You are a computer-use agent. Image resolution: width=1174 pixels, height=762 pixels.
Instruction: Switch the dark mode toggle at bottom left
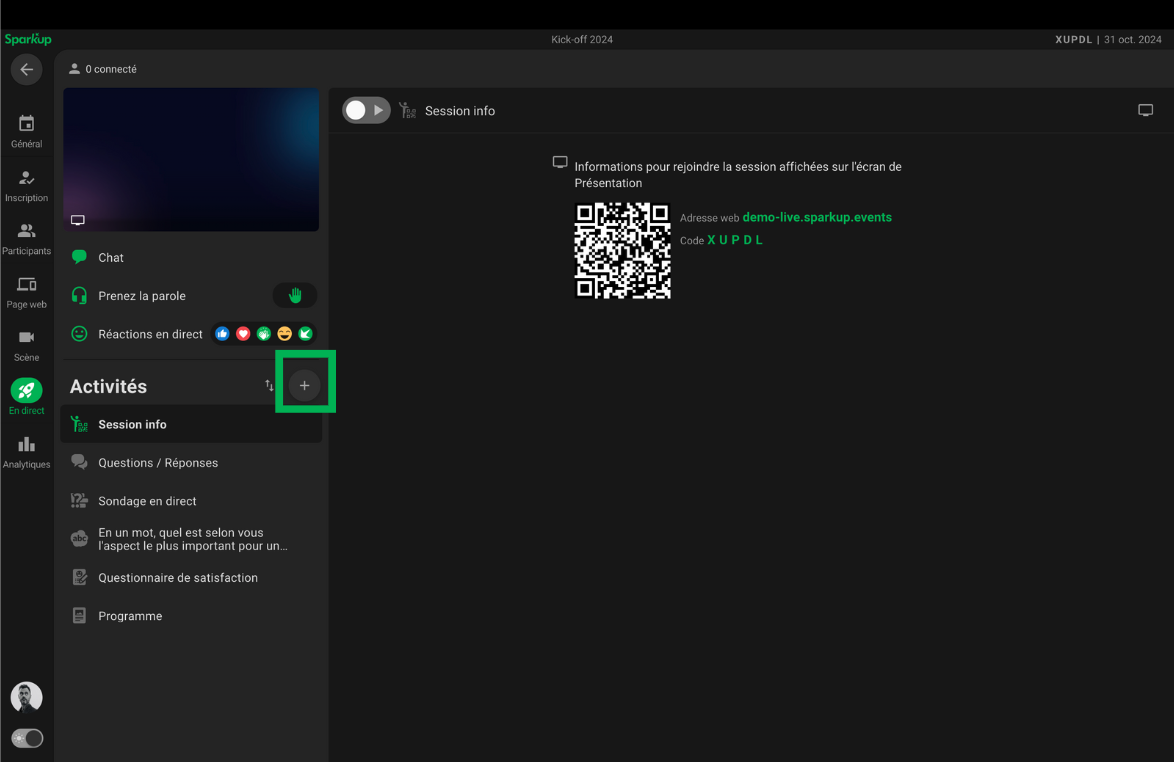pyautogui.click(x=27, y=738)
